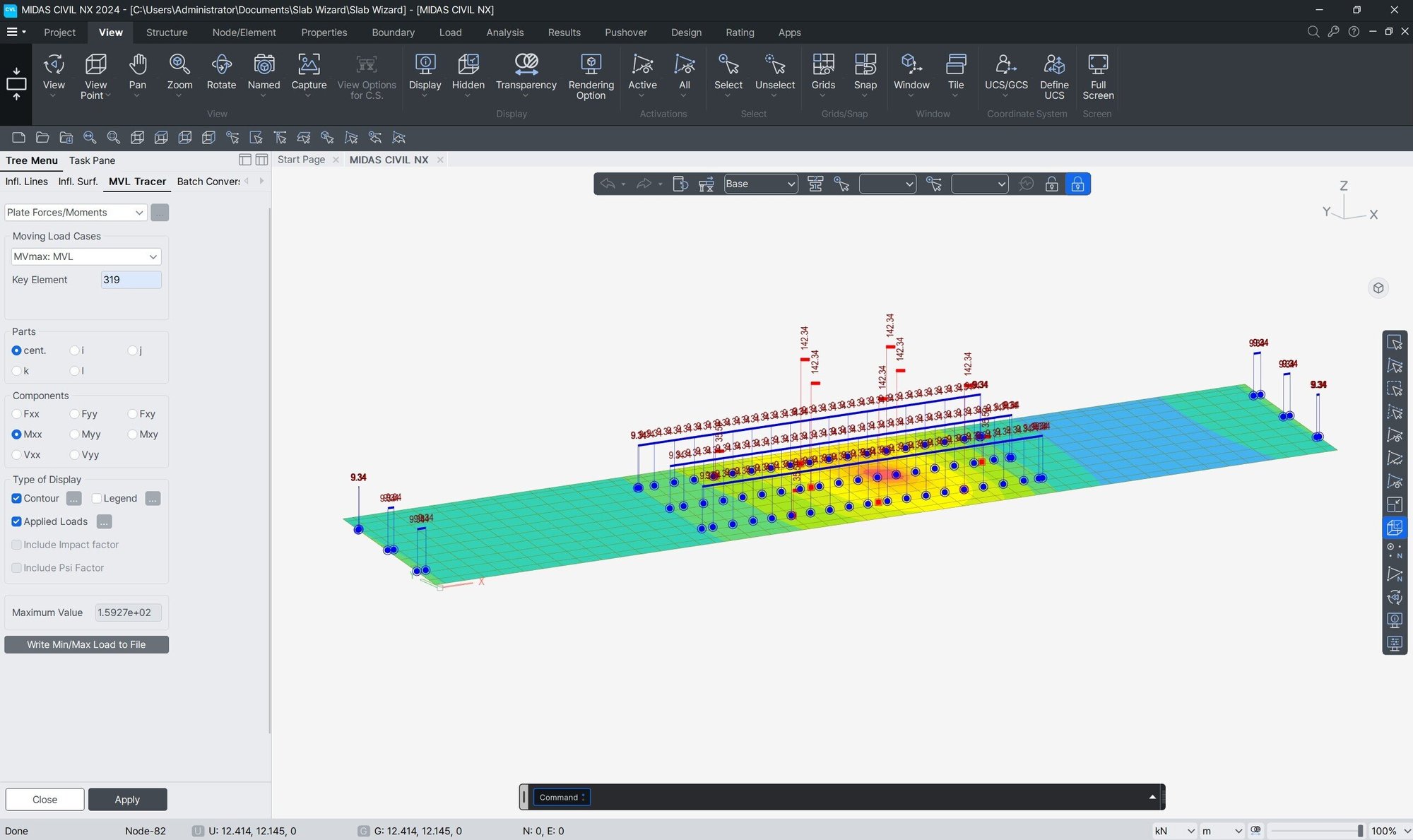
Task: Click the Undo arrow above the model view
Action: [x=609, y=184]
